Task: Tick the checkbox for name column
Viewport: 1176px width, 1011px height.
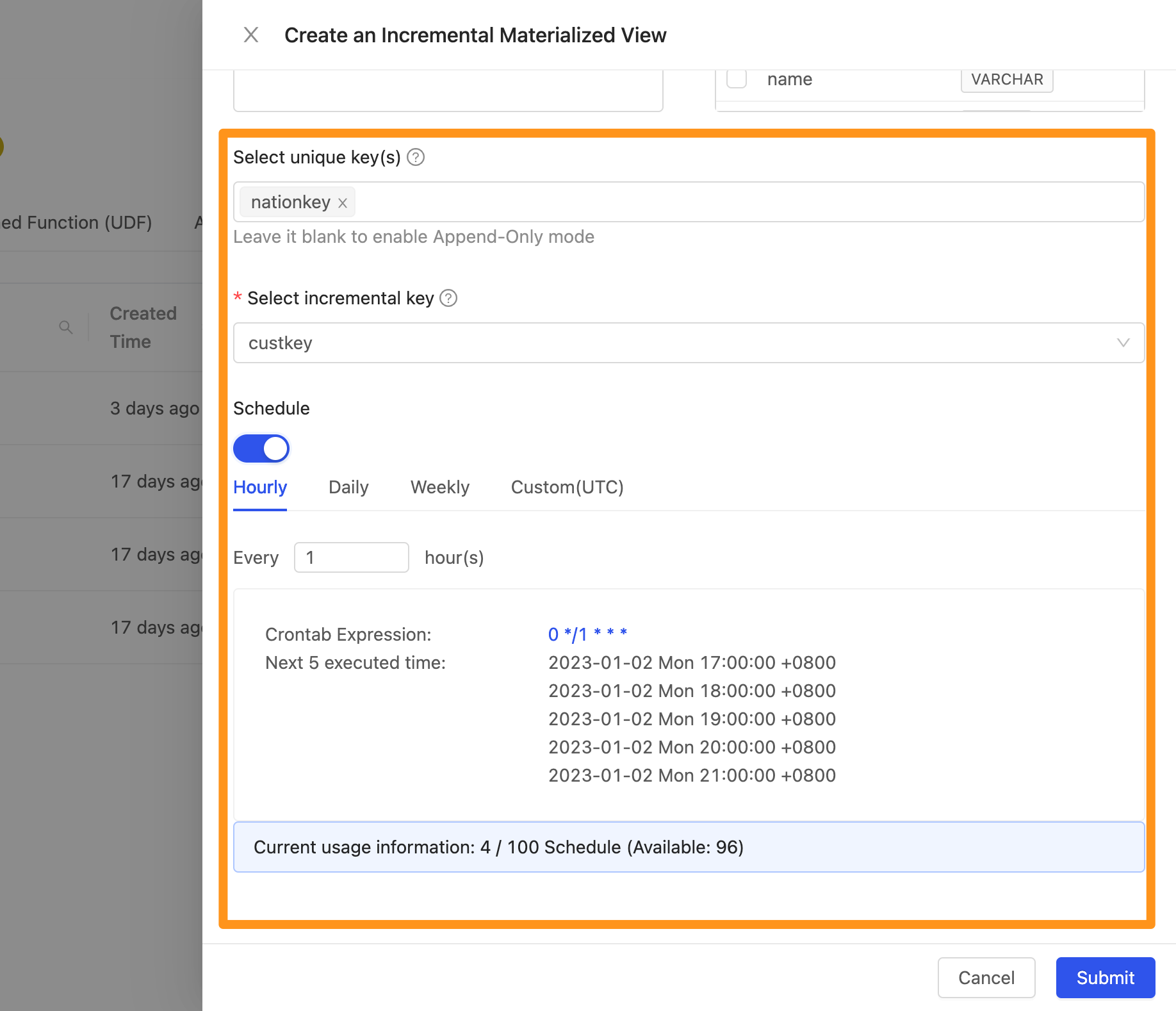Action: [737, 79]
